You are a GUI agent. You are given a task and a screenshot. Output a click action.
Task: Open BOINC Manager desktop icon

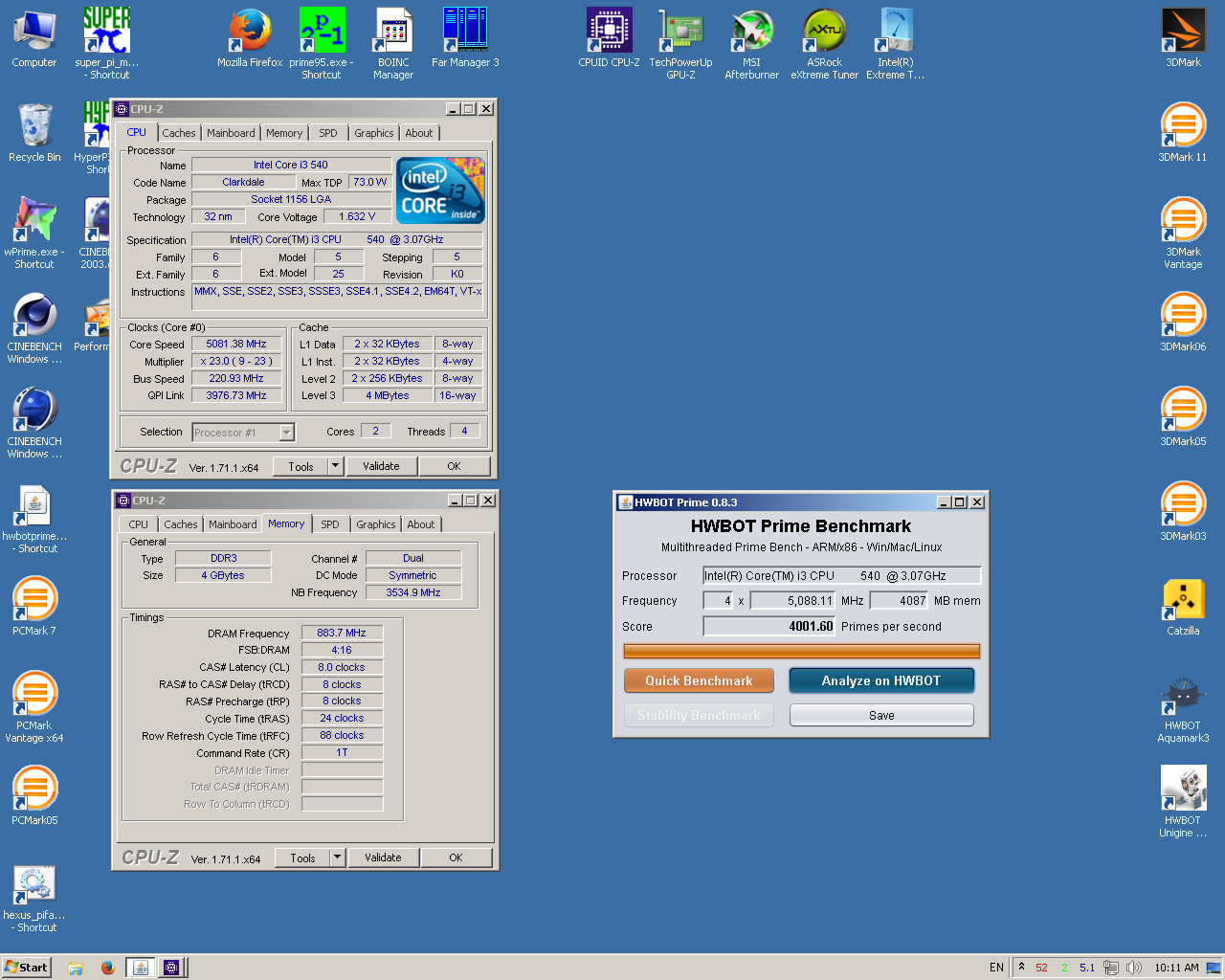point(393,42)
